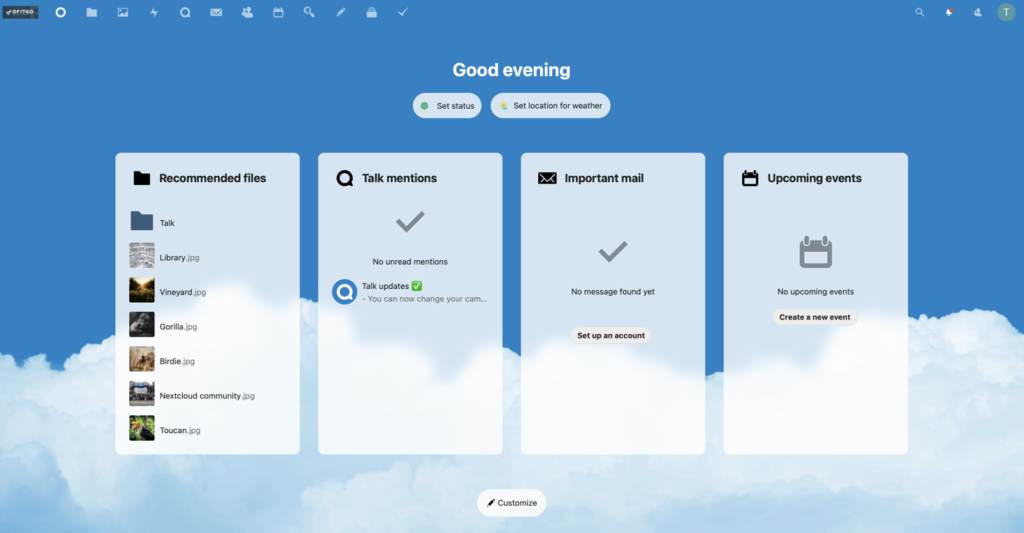Open the Files app in top bar

pos(92,13)
